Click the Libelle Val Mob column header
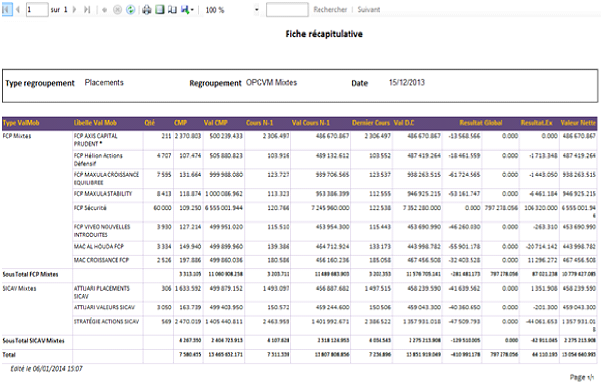Screen dimensions: 602x383 [x=95, y=123]
